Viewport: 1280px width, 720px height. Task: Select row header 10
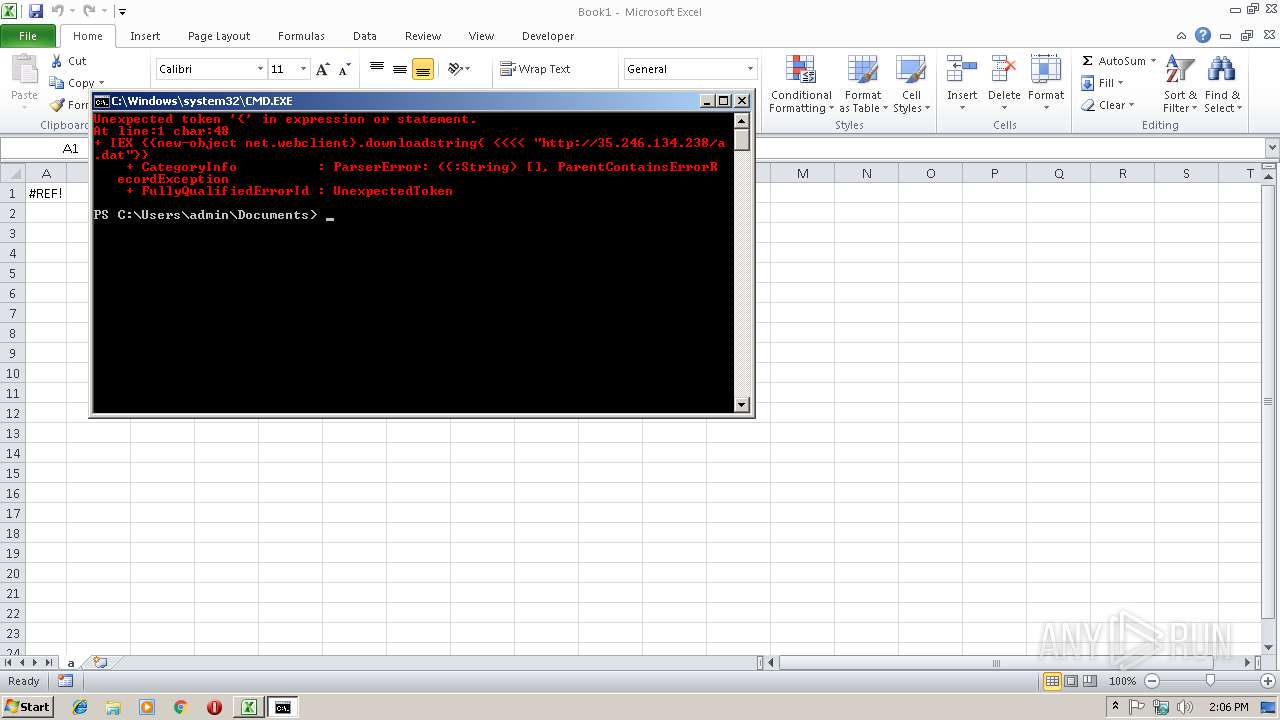(13, 373)
